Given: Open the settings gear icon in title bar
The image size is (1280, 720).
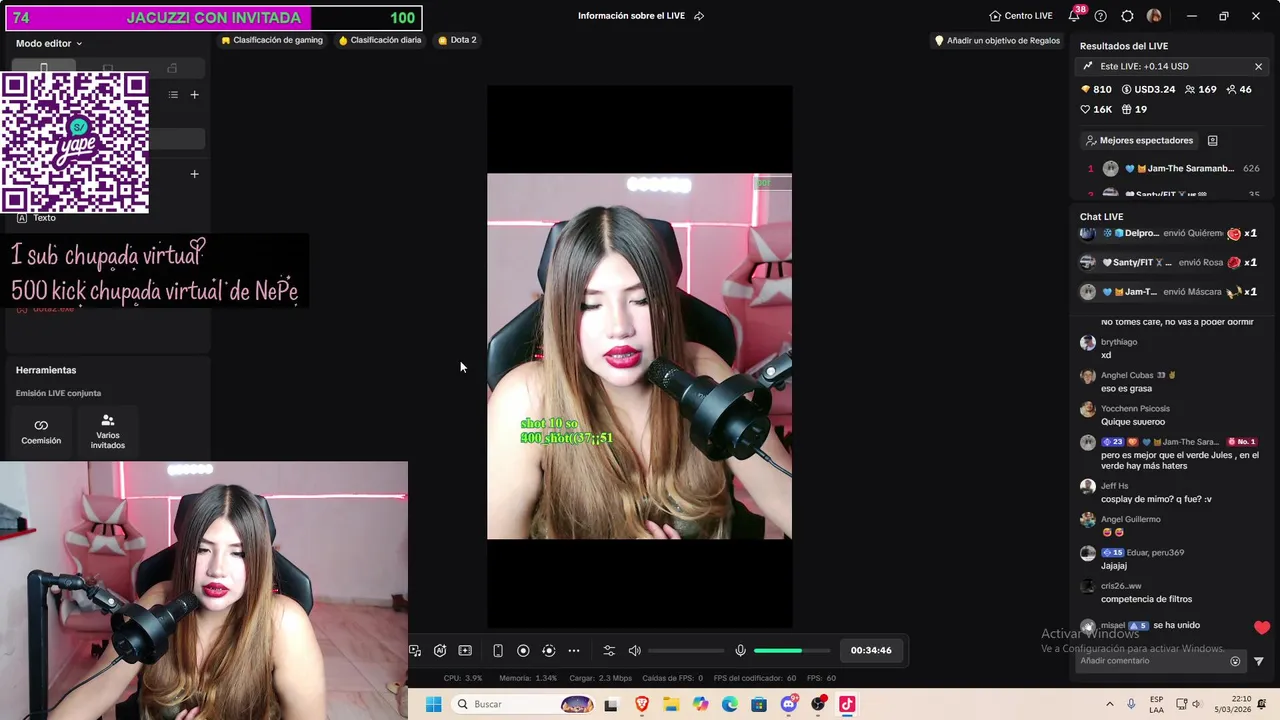Looking at the screenshot, I should click(1127, 16).
